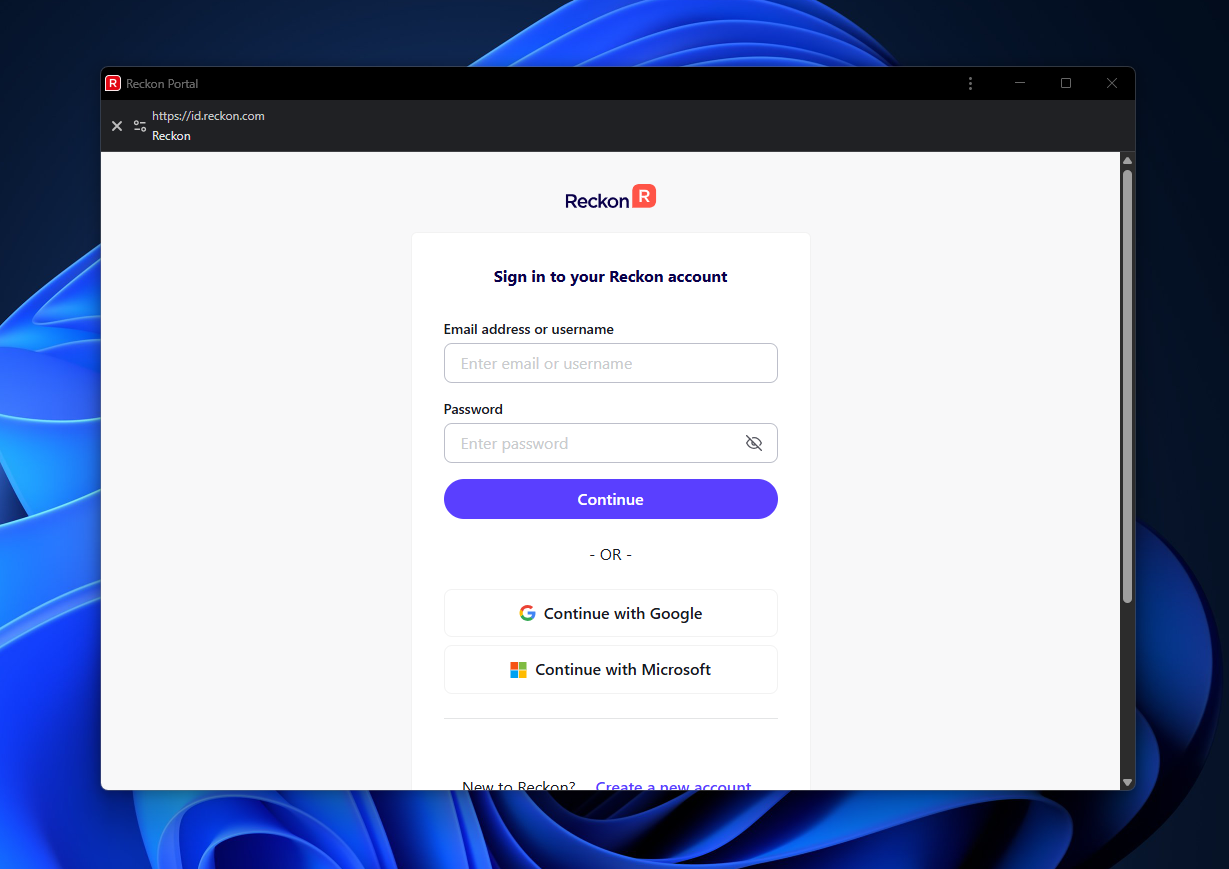
Task: Click the Reckon logo at top of page
Action: click(x=610, y=198)
